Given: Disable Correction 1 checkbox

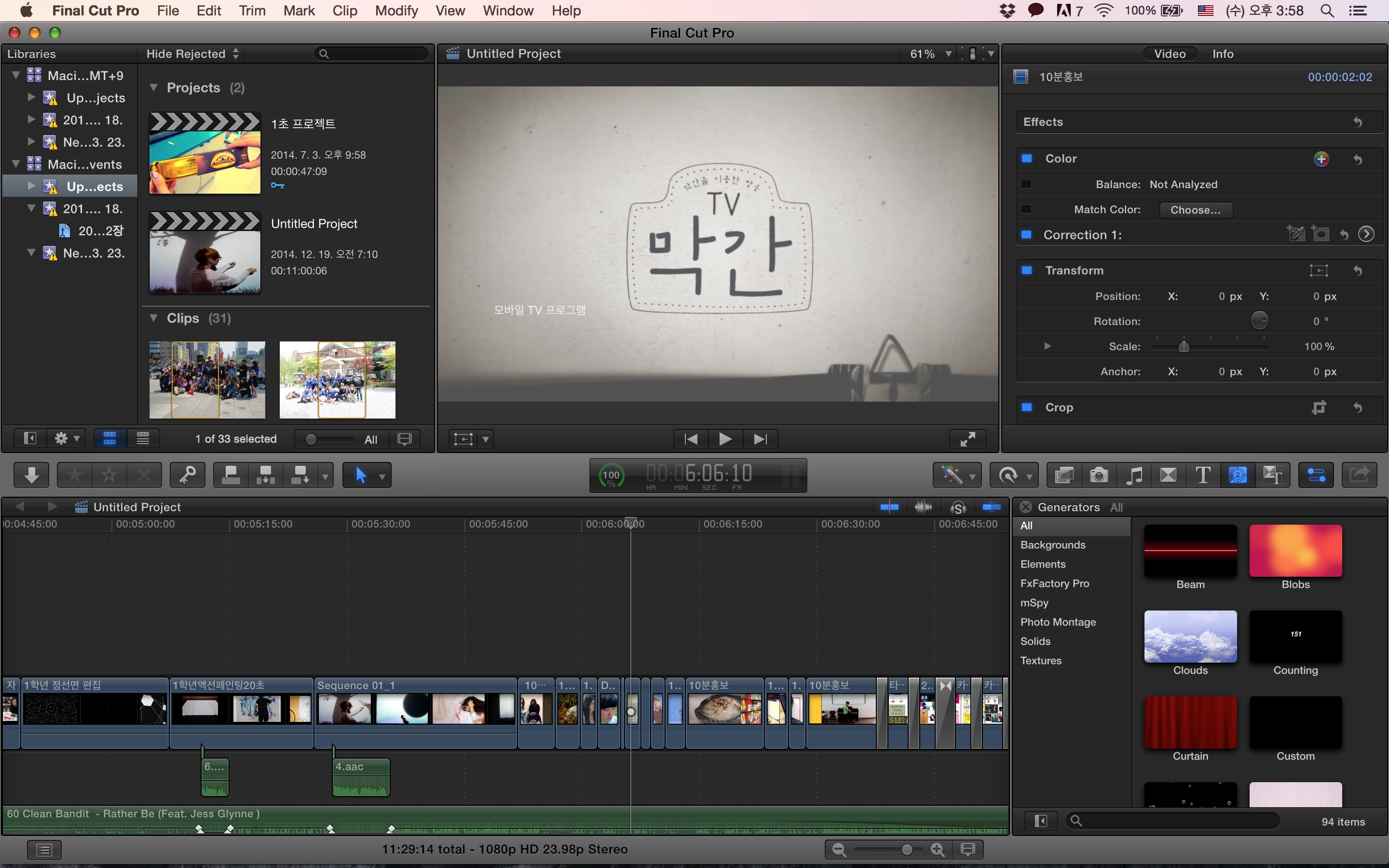Looking at the screenshot, I should pos(1027,235).
